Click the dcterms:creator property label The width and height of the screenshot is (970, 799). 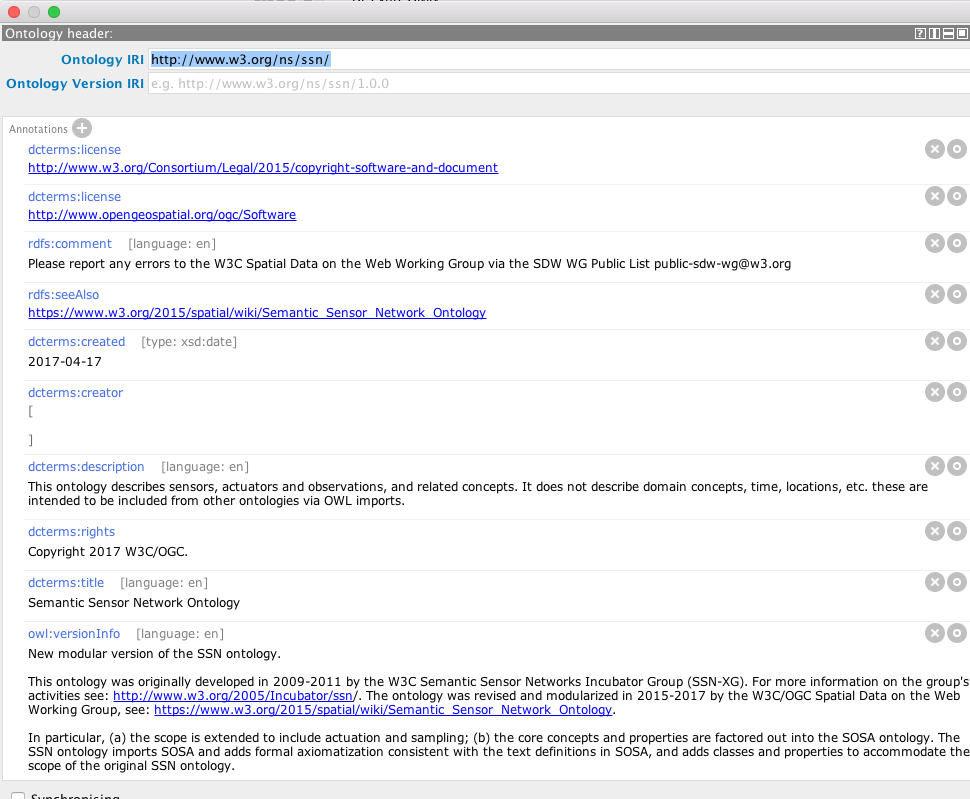point(75,393)
